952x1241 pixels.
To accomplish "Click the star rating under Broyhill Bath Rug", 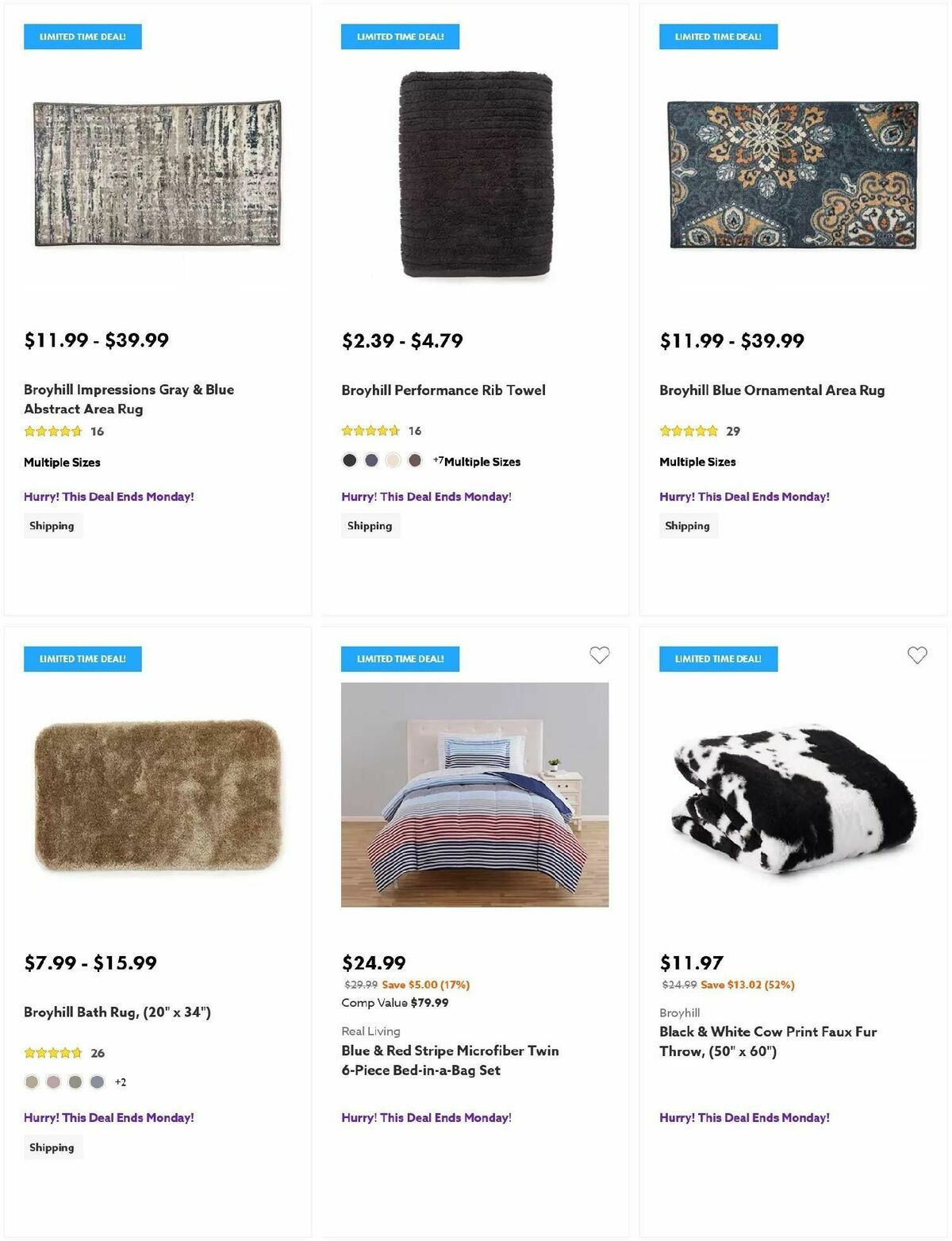I will pos(52,1053).
